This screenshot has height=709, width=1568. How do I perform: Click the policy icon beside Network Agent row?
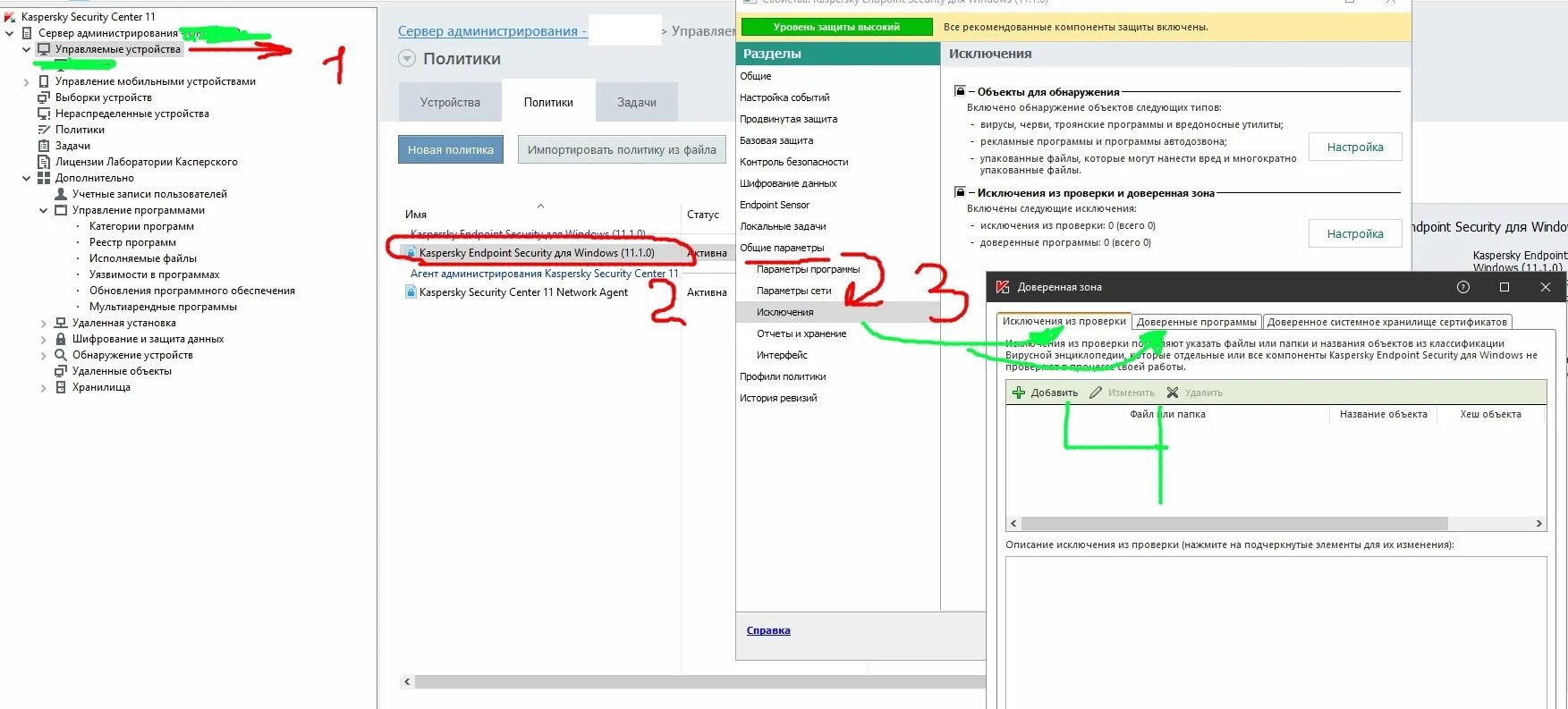pyautogui.click(x=411, y=292)
